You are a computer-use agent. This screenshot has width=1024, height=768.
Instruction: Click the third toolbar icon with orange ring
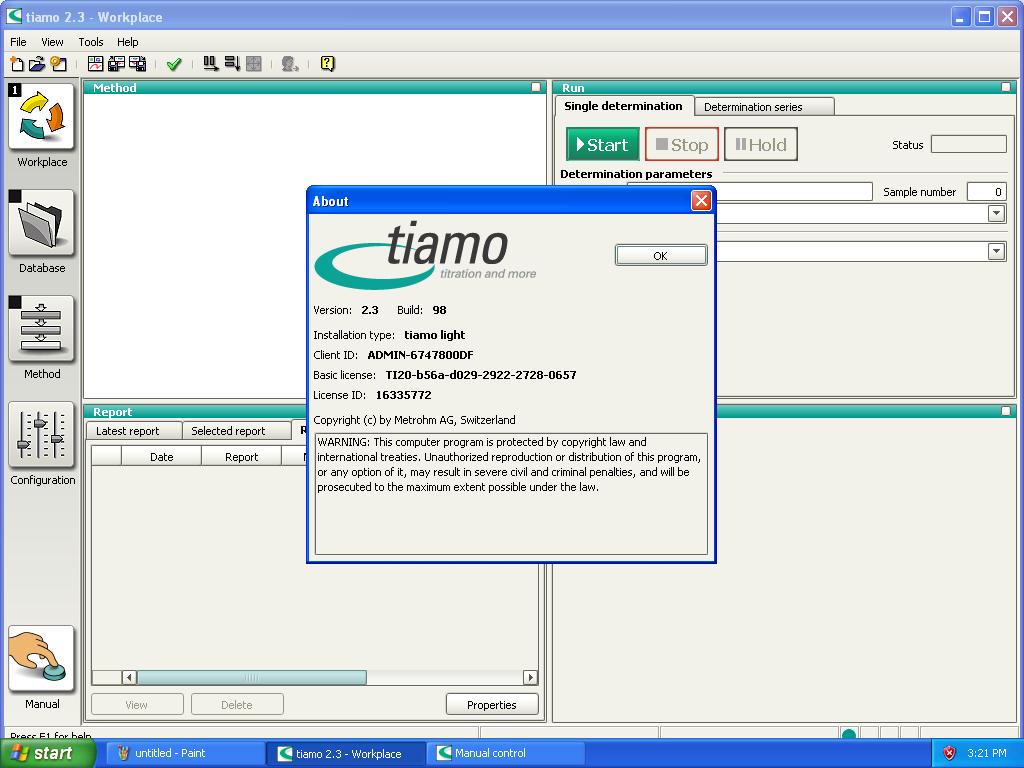[58, 63]
